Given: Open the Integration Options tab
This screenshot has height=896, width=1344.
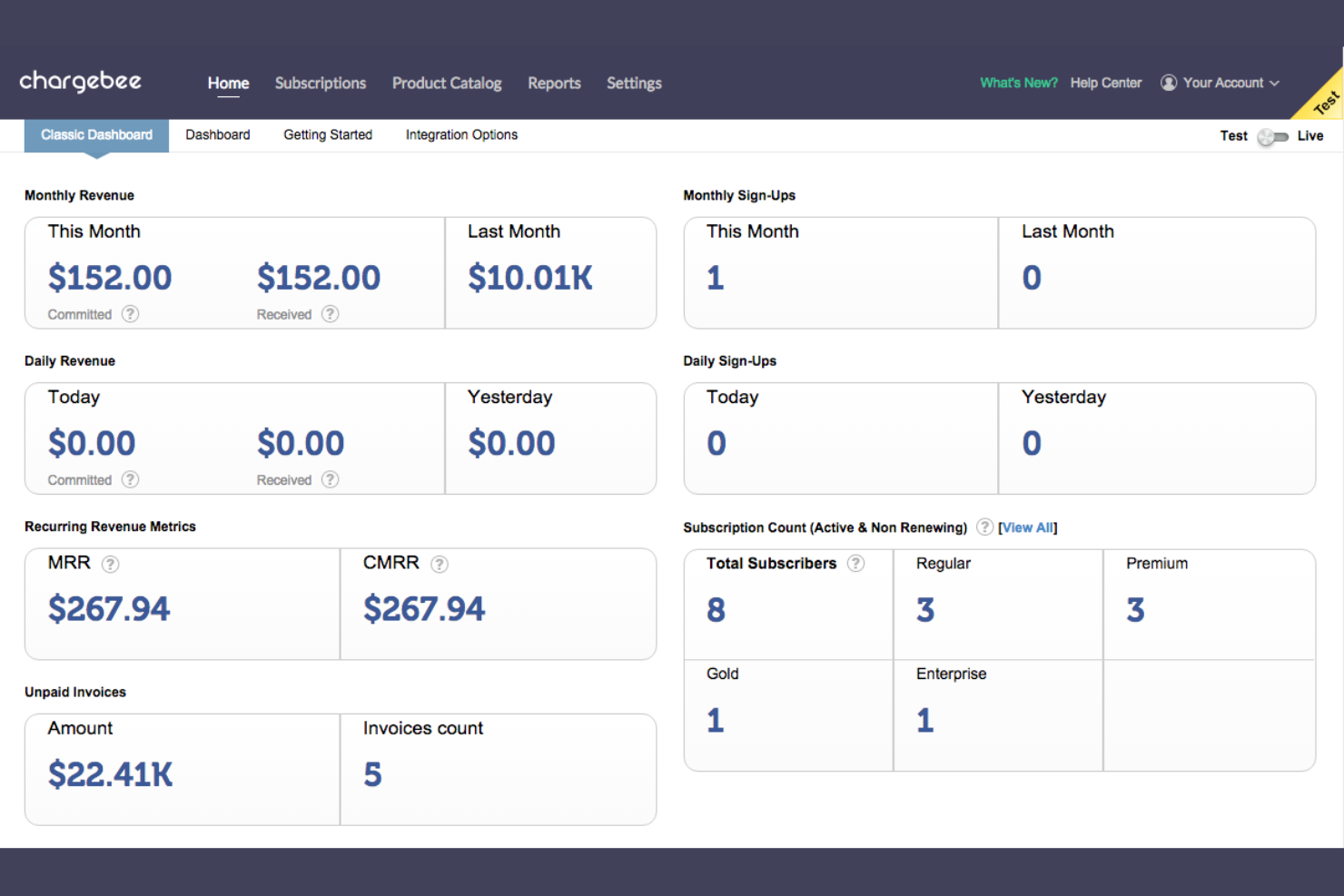Looking at the screenshot, I should coord(461,134).
